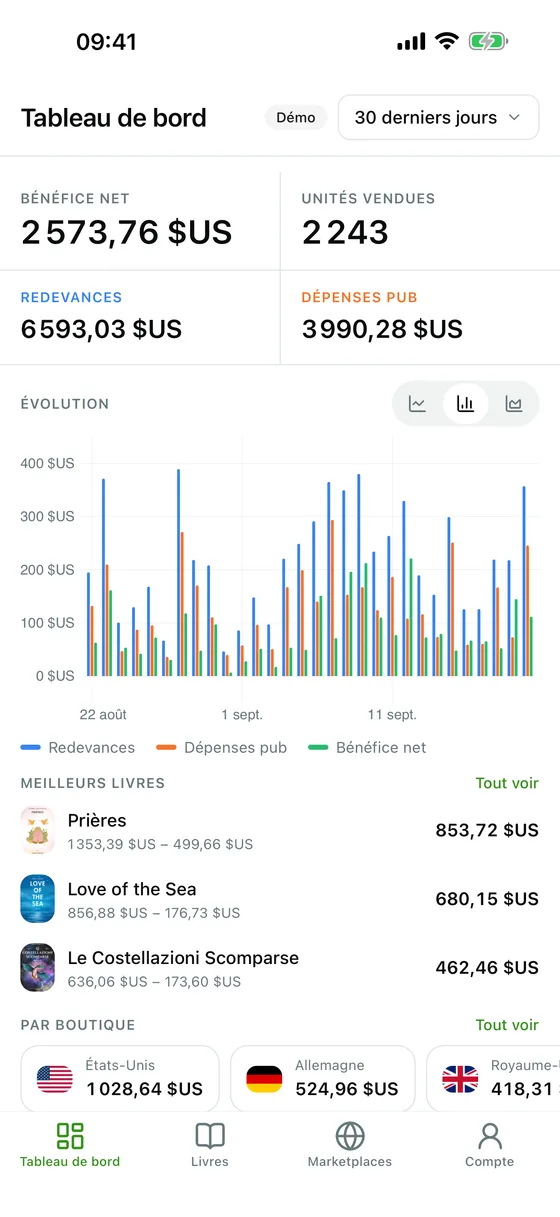Click the 853,72 $US amount for Prières
The height and width of the screenshot is (1217, 560).
click(487, 831)
